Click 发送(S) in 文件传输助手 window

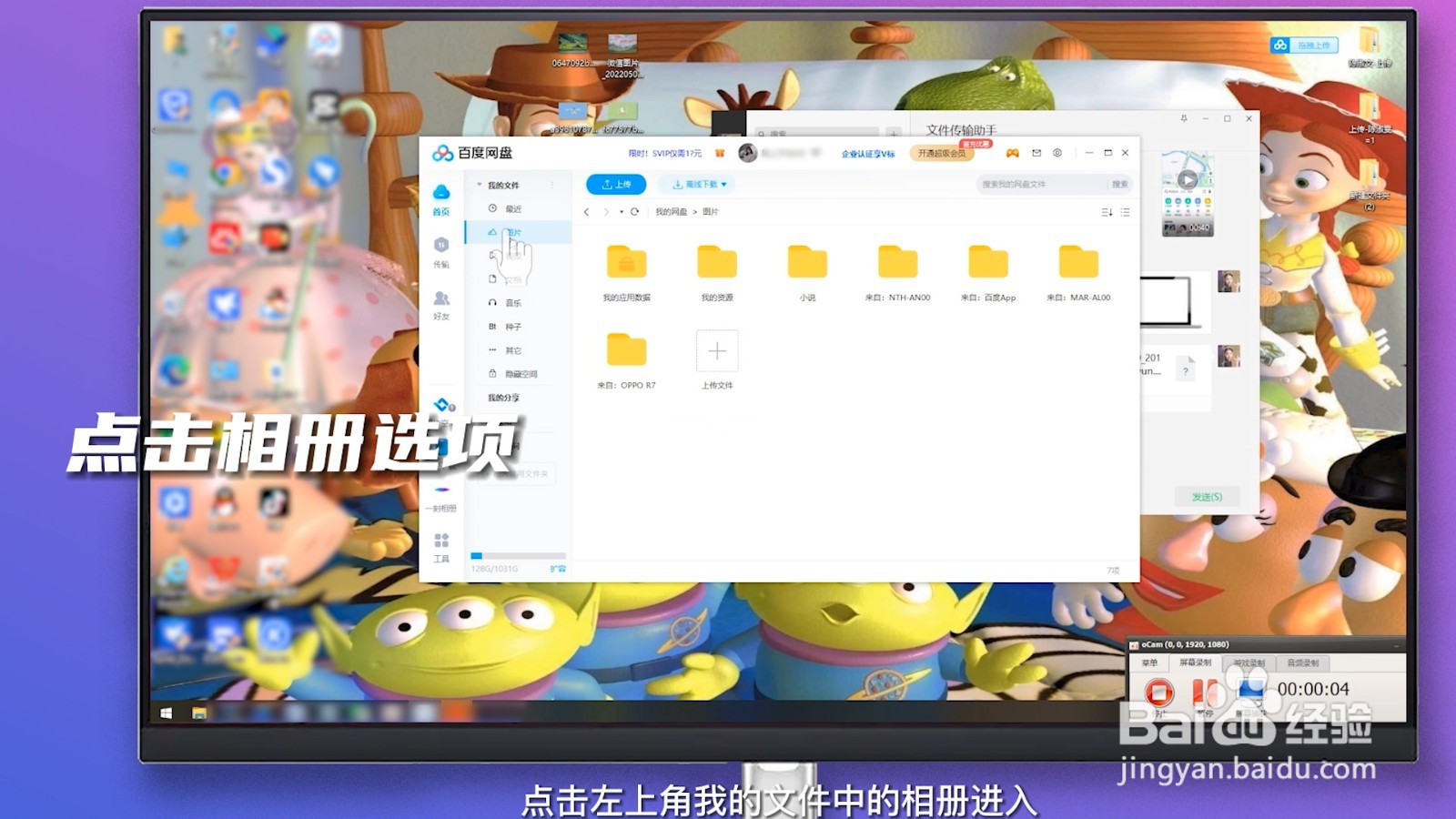coord(1207,497)
